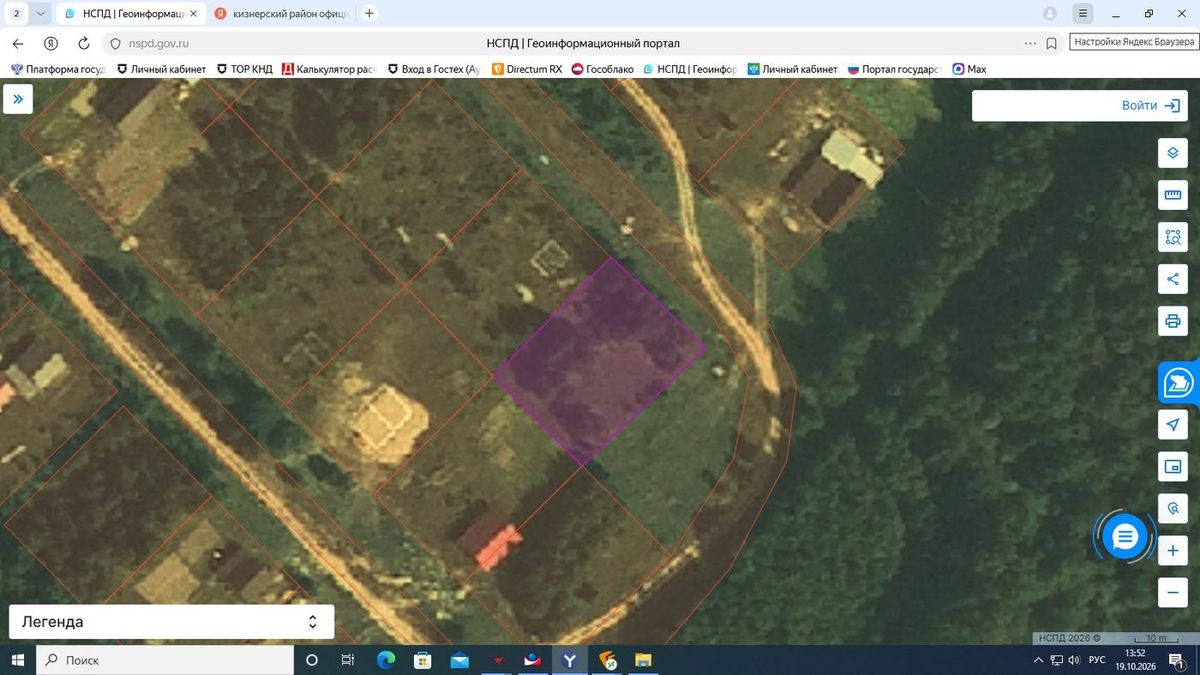Open the Платформа госуд bookmark
Viewport: 1200px width, 675px height.
58,69
